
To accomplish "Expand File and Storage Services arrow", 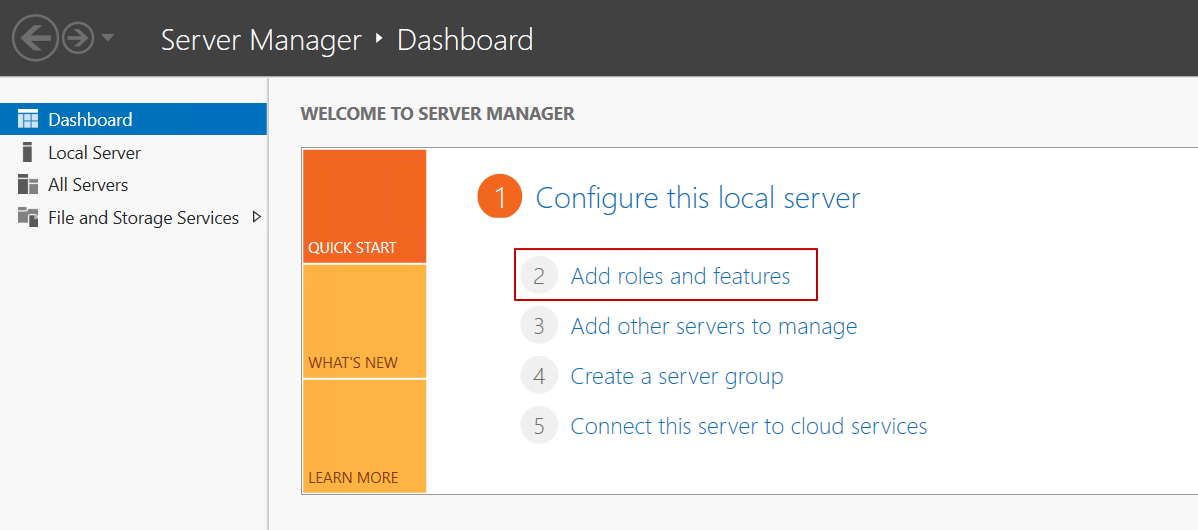I will pyautogui.click(x=257, y=217).
